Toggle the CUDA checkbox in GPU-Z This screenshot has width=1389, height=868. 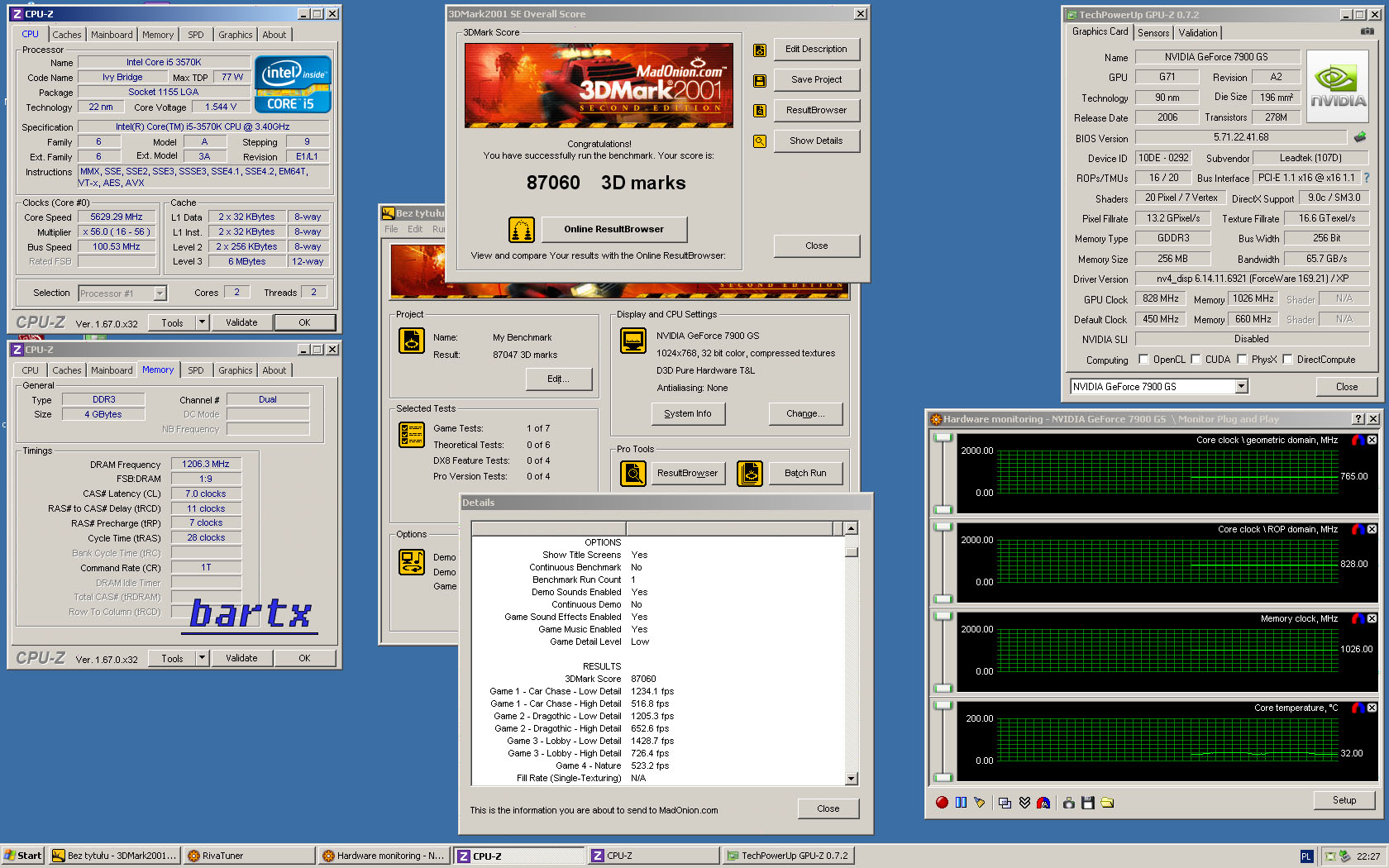point(1196,360)
